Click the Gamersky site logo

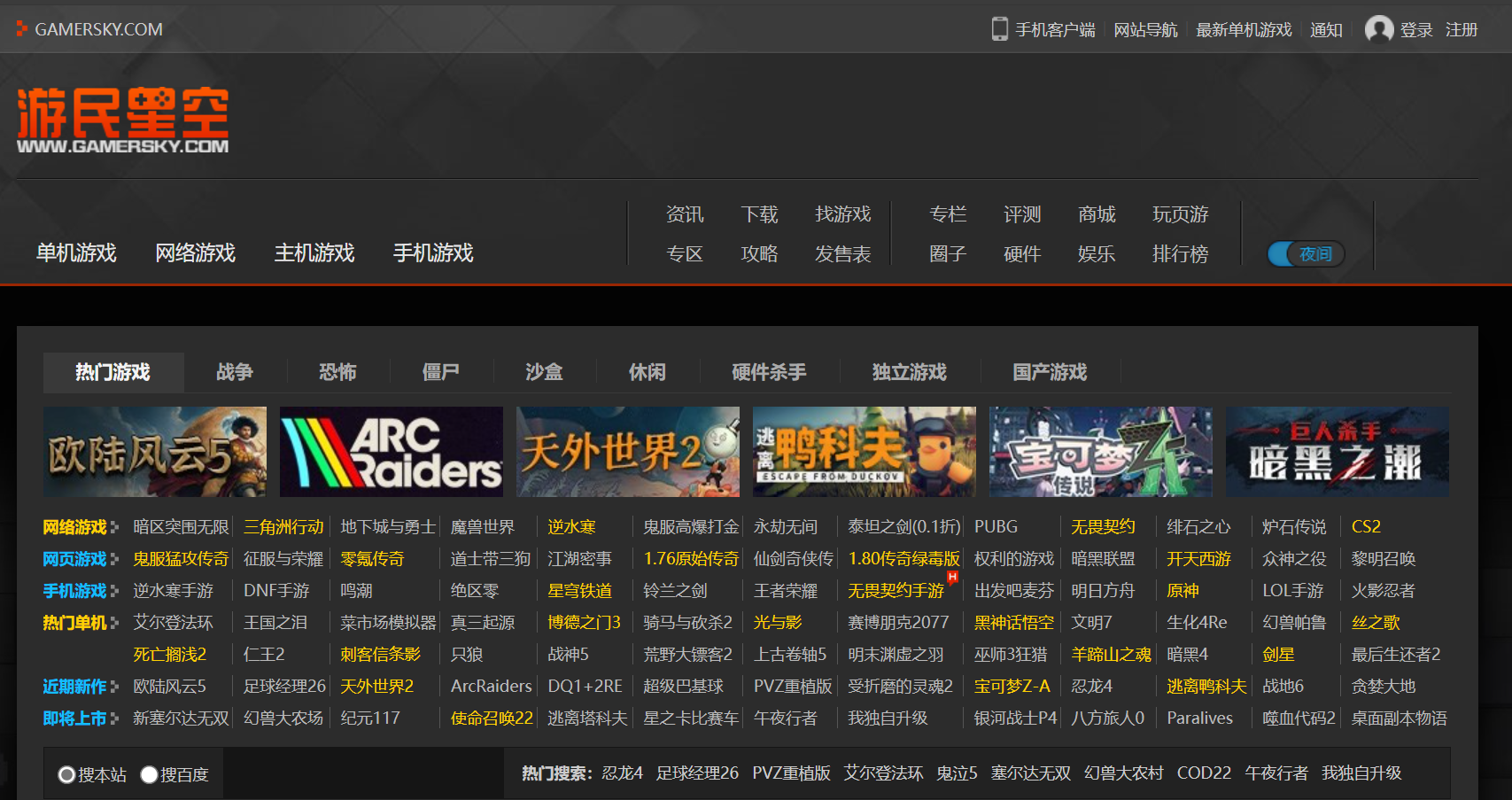[x=122, y=120]
